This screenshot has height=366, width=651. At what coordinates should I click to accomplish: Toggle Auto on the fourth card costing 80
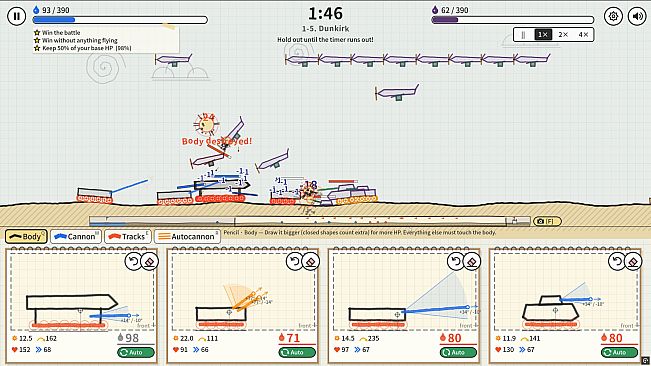pos(619,353)
